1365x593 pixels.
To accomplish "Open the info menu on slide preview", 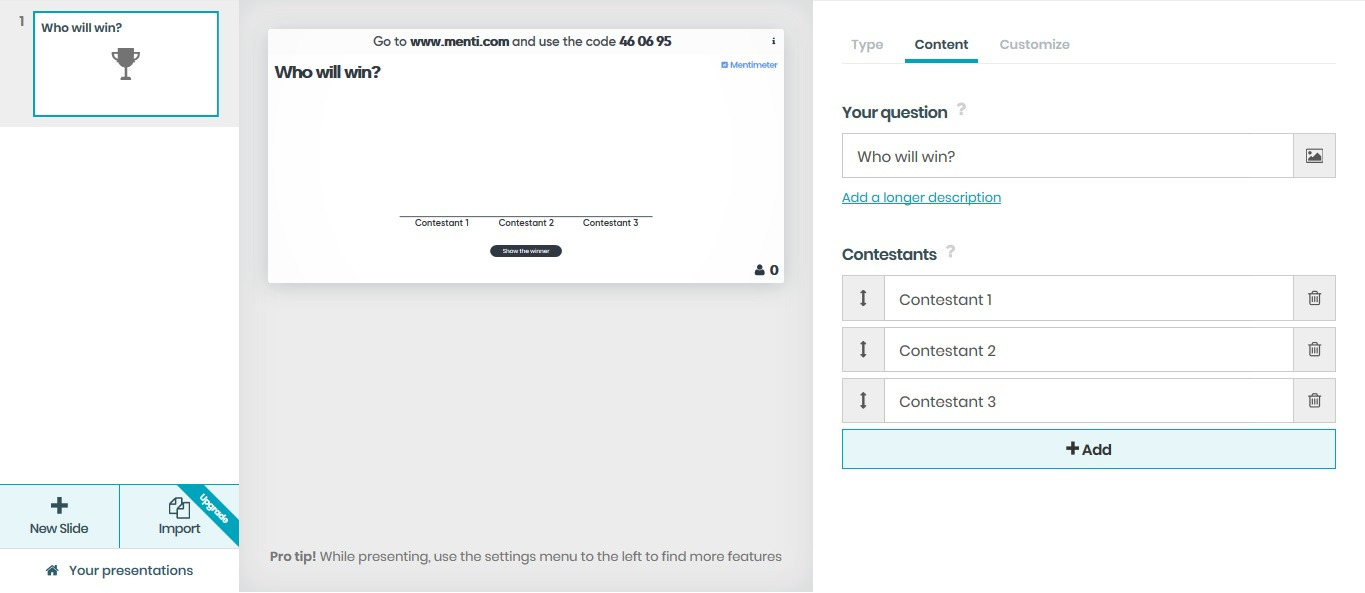I will point(773,42).
